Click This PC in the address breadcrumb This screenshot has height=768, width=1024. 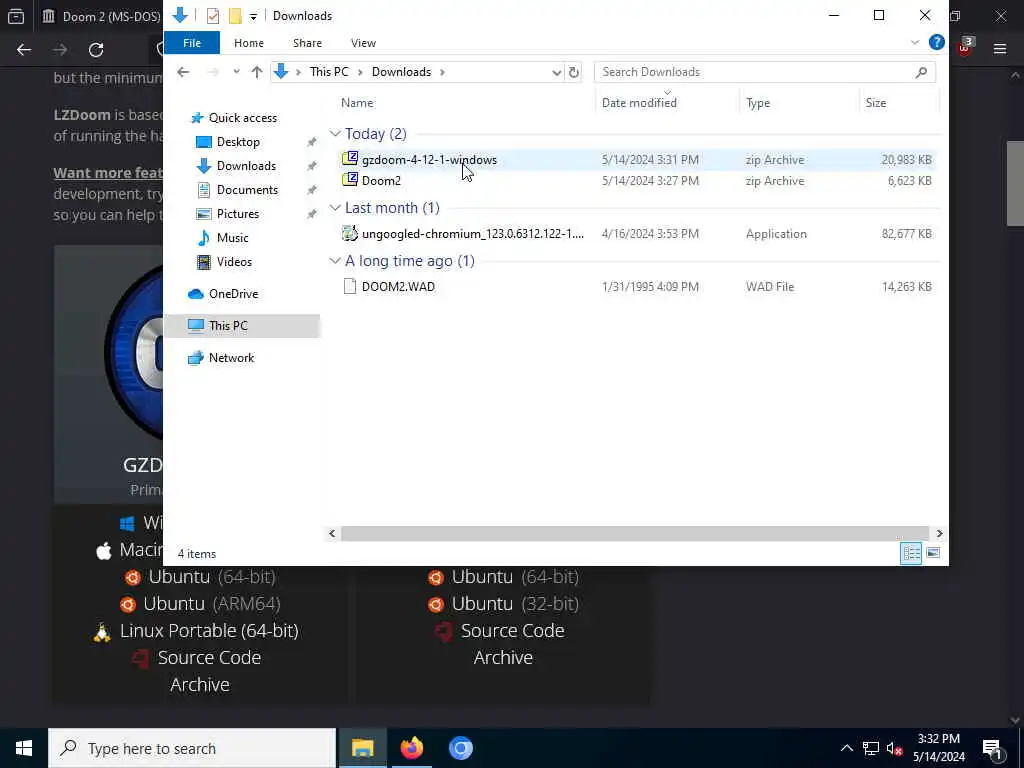click(x=329, y=72)
